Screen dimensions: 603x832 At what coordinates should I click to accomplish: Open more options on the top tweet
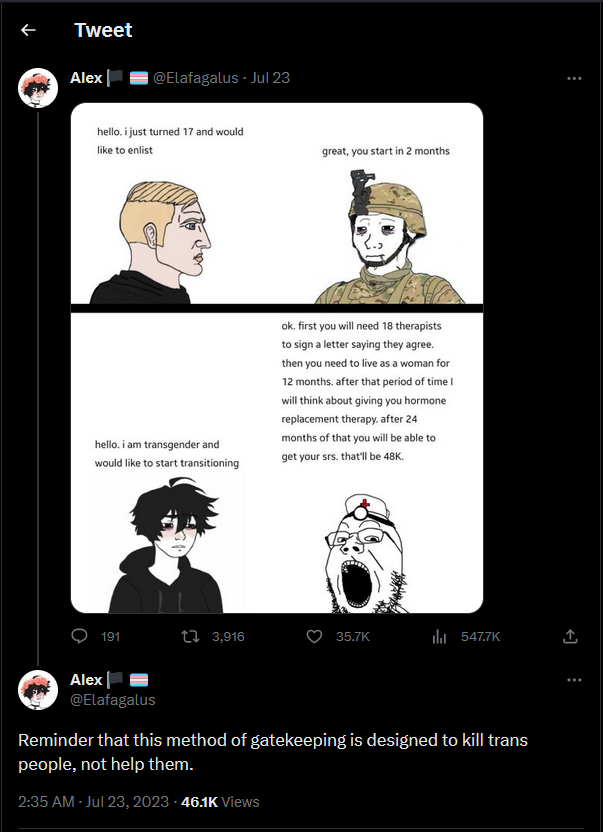pos(574,79)
